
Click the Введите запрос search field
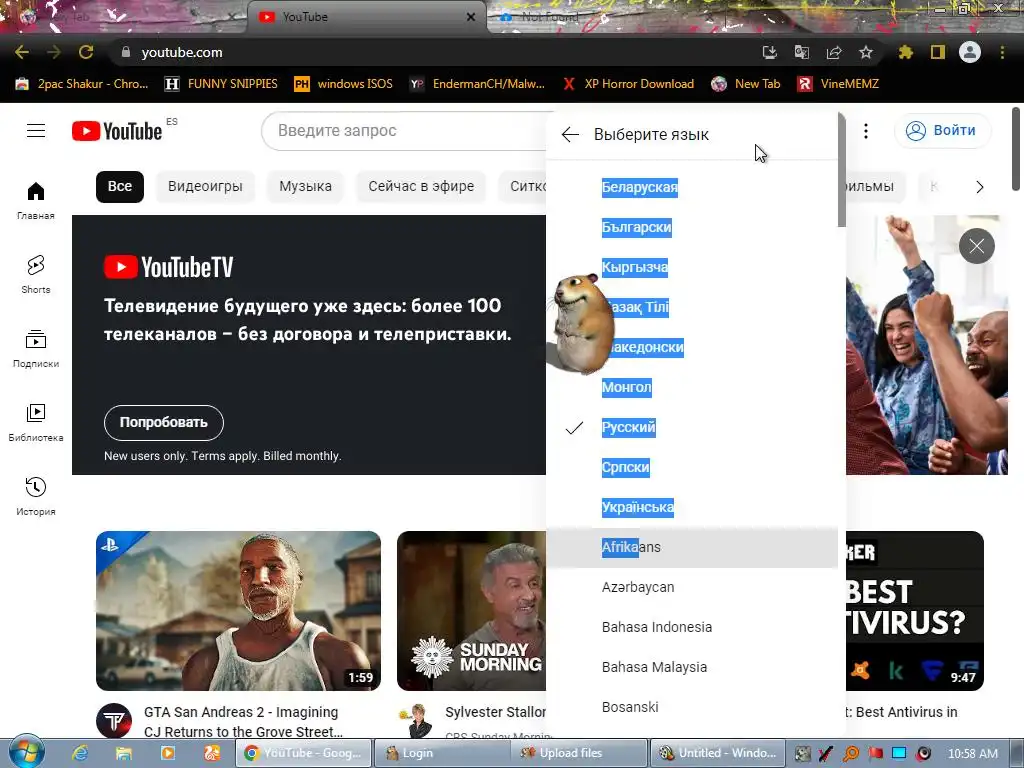tap(405, 131)
